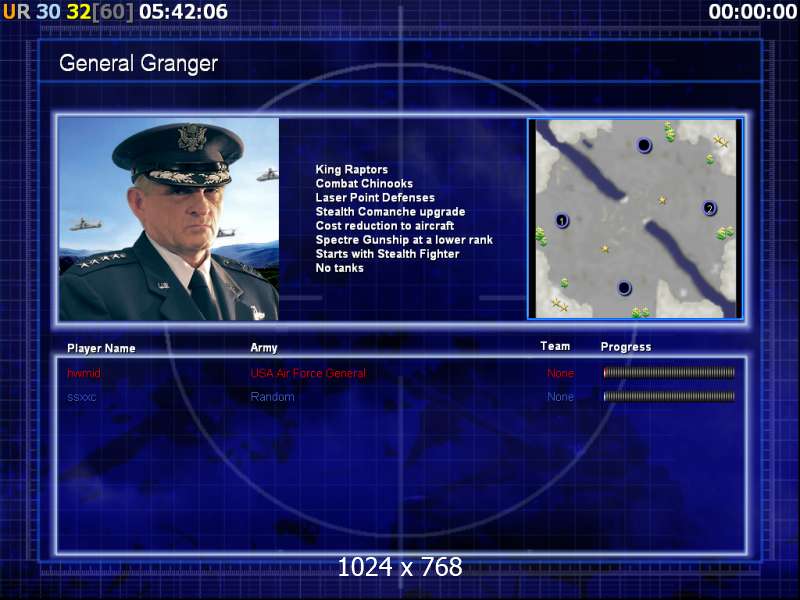
Task: Click the gold star below start position 1
Action: tap(605, 249)
